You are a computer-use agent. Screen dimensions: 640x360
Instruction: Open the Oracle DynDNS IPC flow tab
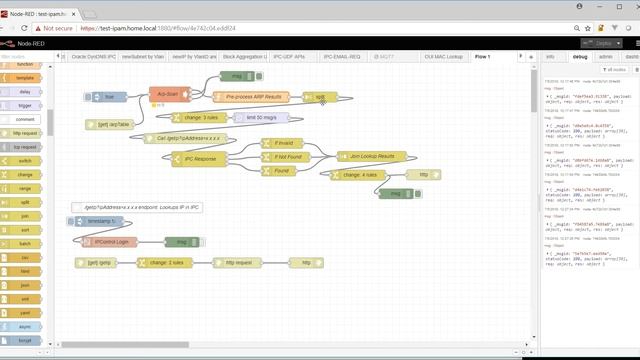(93, 57)
